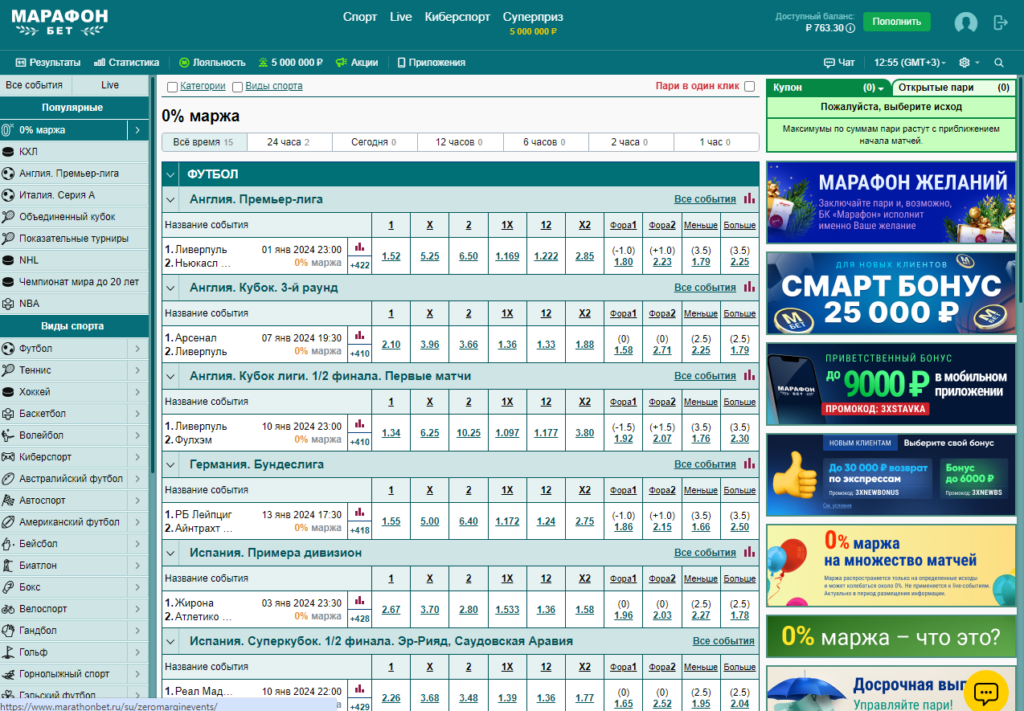Open Спорт in the top navigation
1024x711 pixels.
[360, 17]
